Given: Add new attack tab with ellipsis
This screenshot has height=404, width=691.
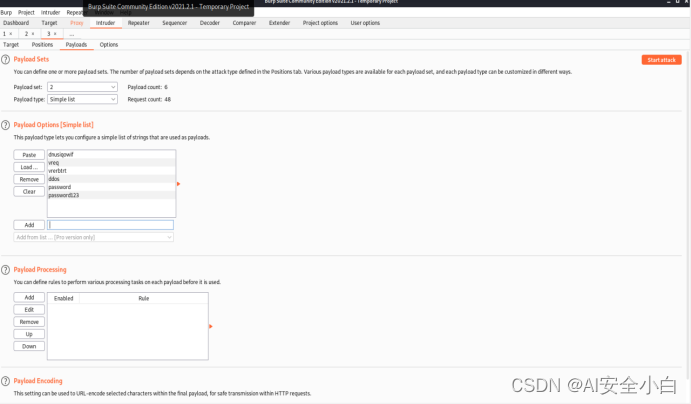Looking at the screenshot, I should (72, 34).
